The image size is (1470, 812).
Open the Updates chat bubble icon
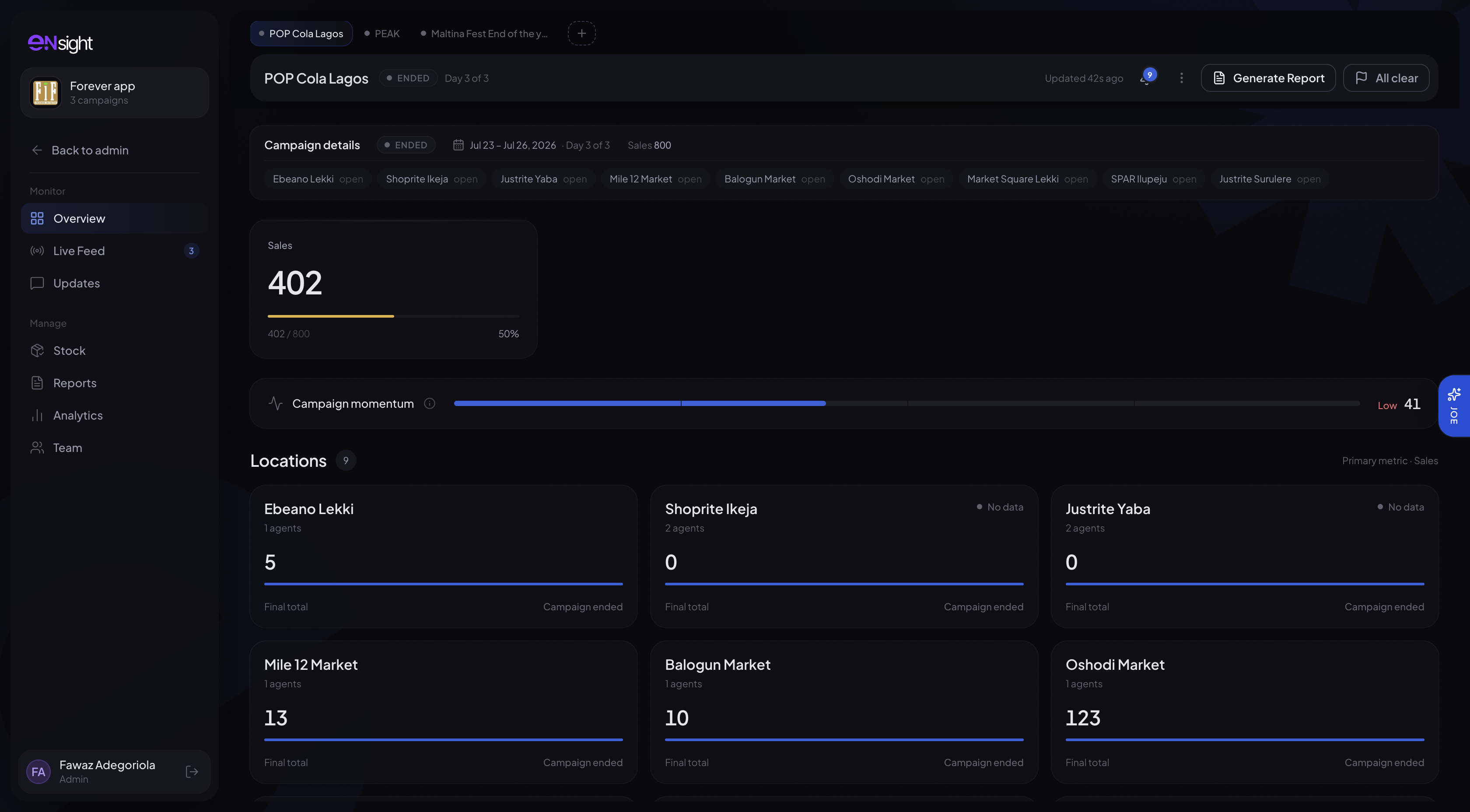tap(37, 283)
